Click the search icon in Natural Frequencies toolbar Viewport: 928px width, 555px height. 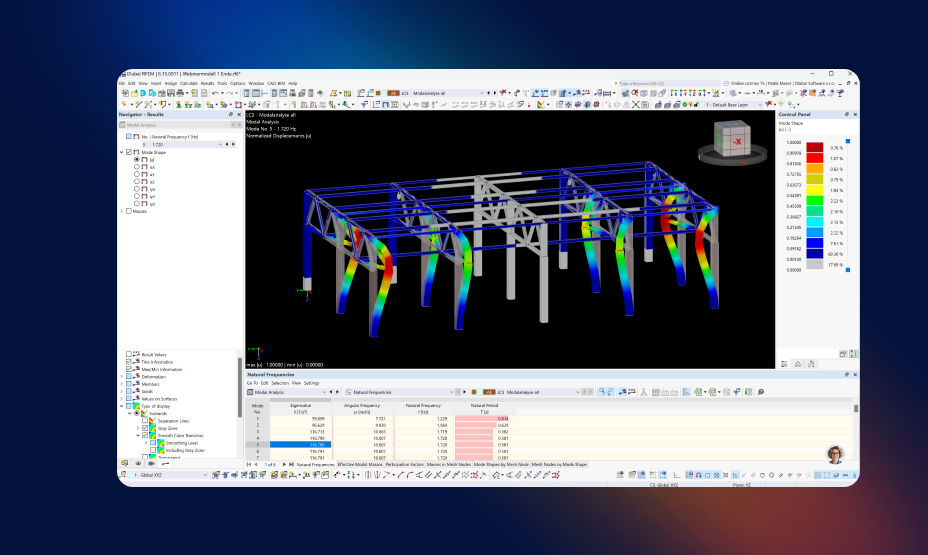pyautogui.click(x=601, y=392)
